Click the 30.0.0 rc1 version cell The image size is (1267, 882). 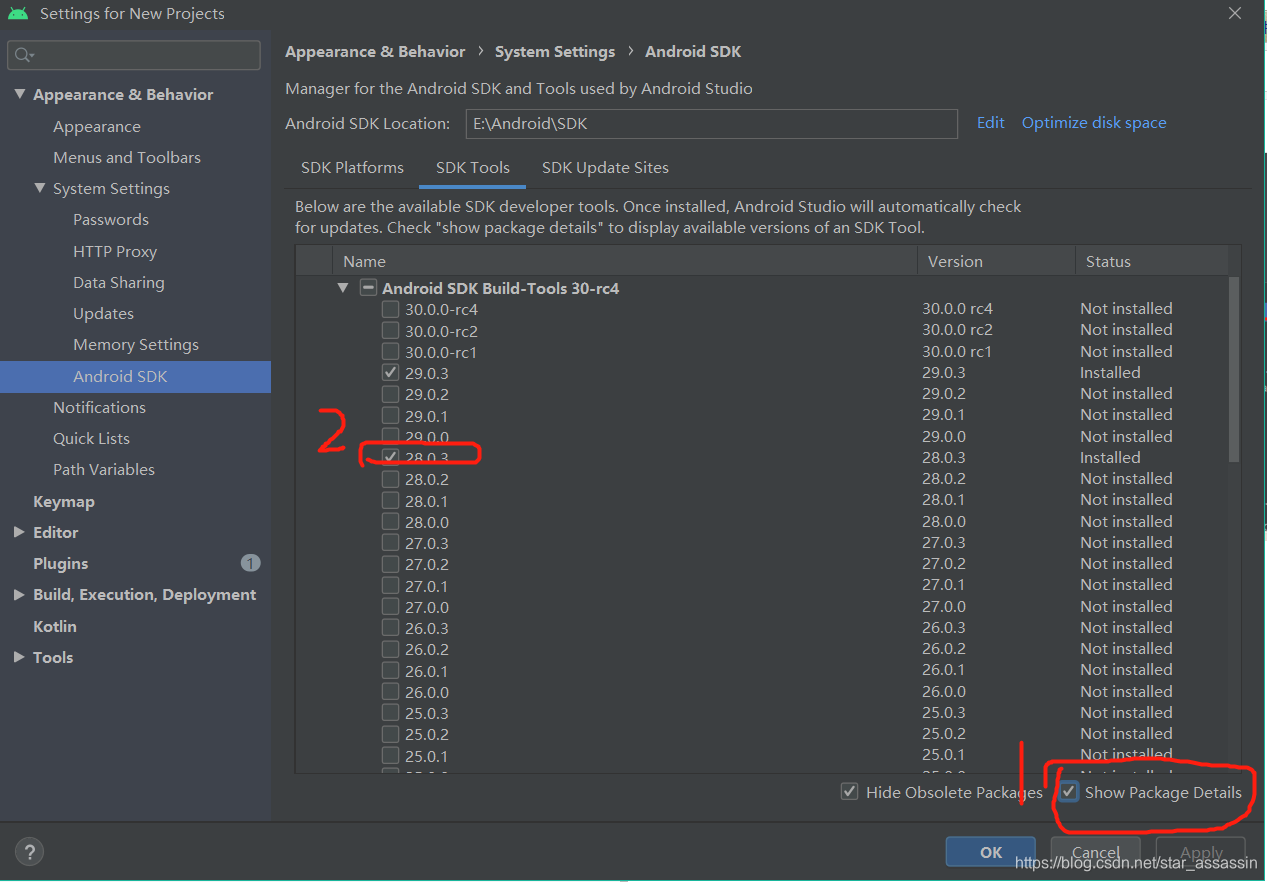click(x=957, y=352)
